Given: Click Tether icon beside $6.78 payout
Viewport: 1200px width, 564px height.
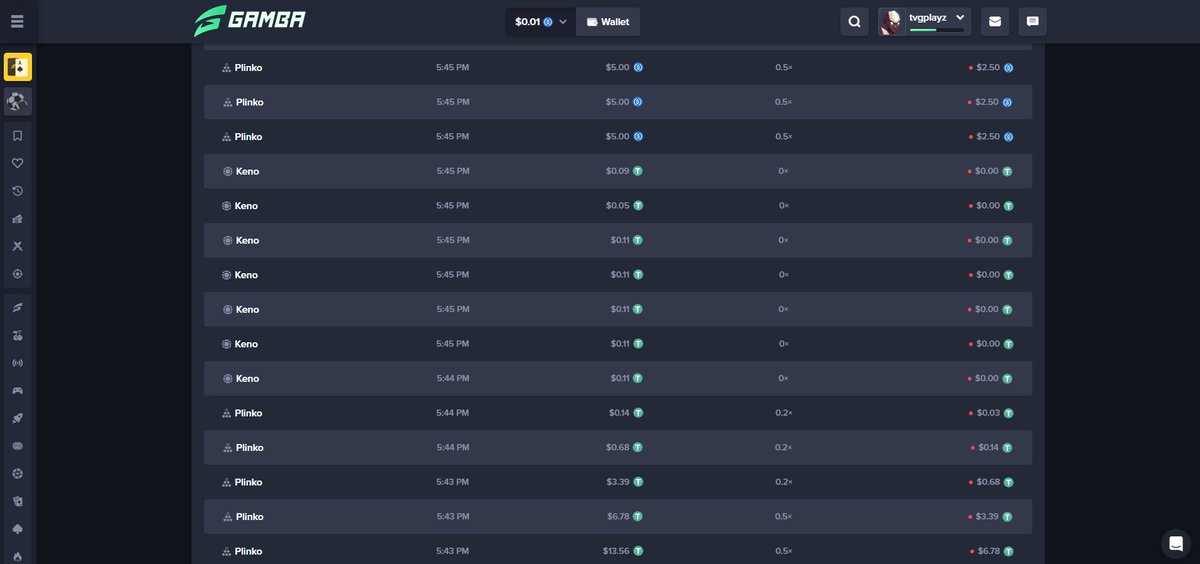Looking at the screenshot, I should (1008, 551).
